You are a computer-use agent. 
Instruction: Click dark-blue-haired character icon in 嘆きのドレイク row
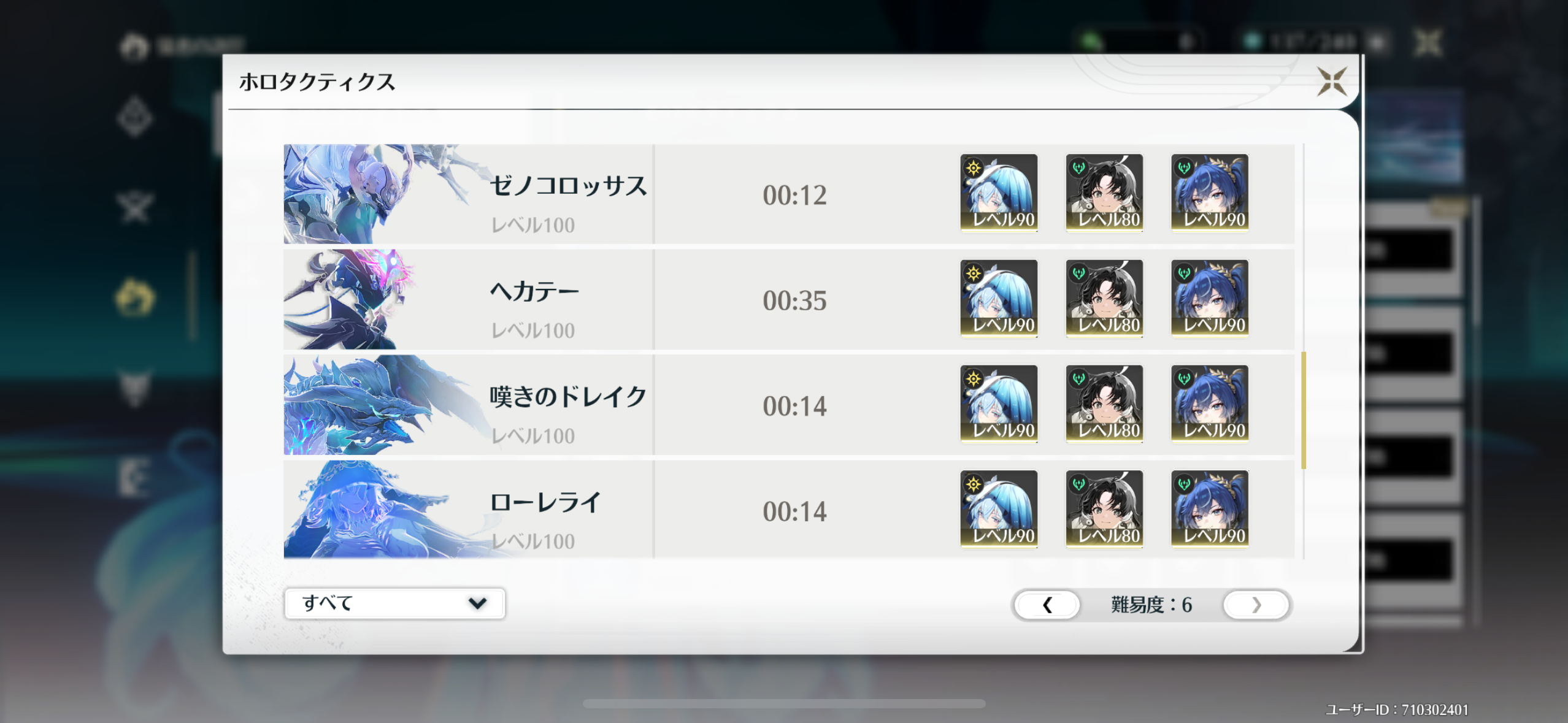(x=1210, y=404)
